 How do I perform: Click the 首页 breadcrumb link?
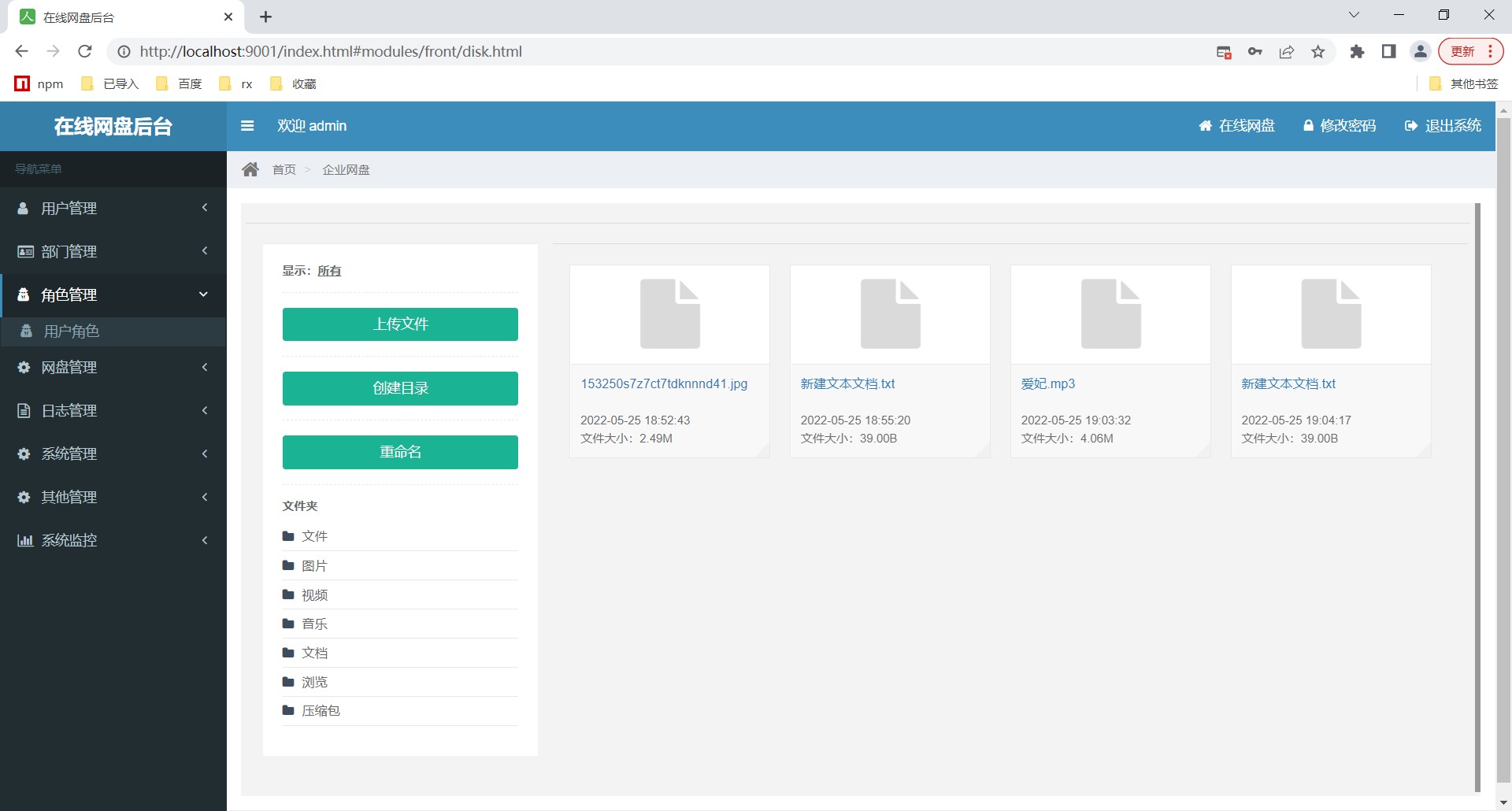[x=284, y=170]
